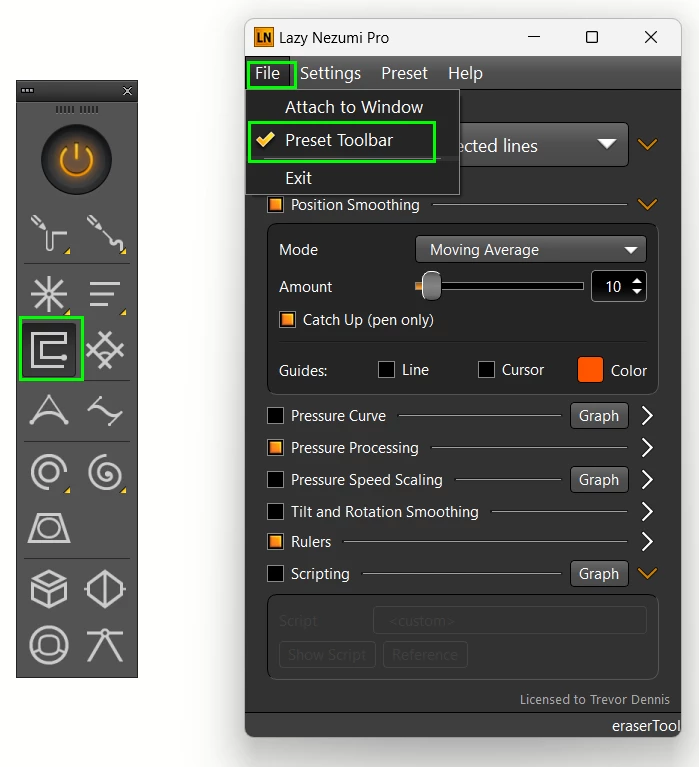699x767 pixels.
Task: Select the connected lines maze preset icon
Action: point(49,349)
